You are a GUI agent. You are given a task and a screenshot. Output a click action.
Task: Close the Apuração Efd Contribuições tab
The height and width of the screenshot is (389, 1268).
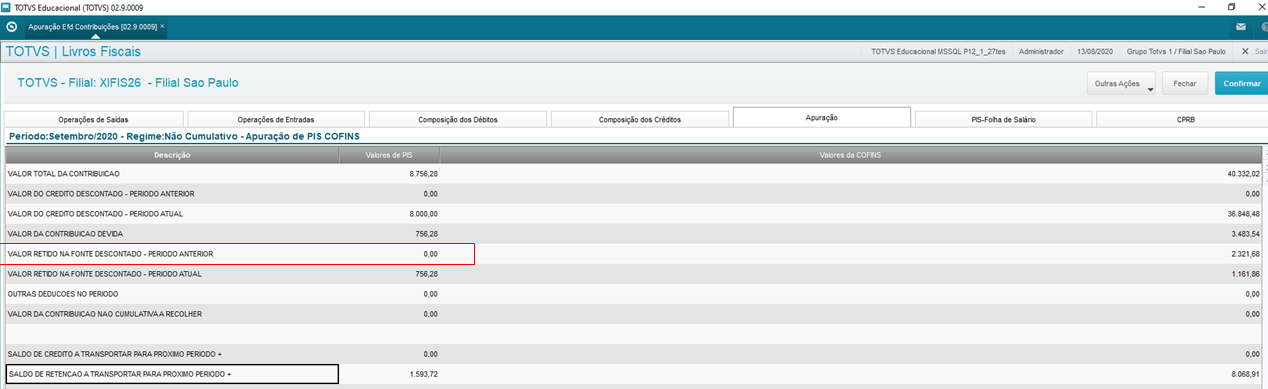tap(162, 26)
